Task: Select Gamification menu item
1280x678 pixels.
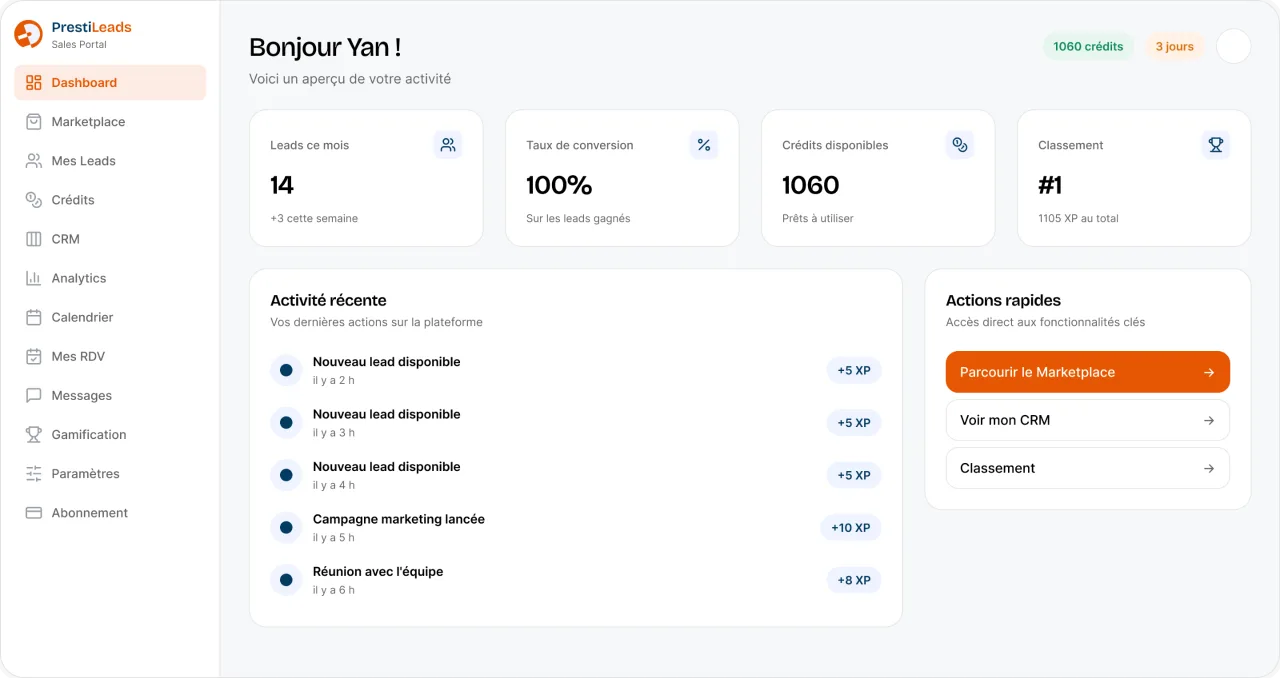Action: [110, 434]
